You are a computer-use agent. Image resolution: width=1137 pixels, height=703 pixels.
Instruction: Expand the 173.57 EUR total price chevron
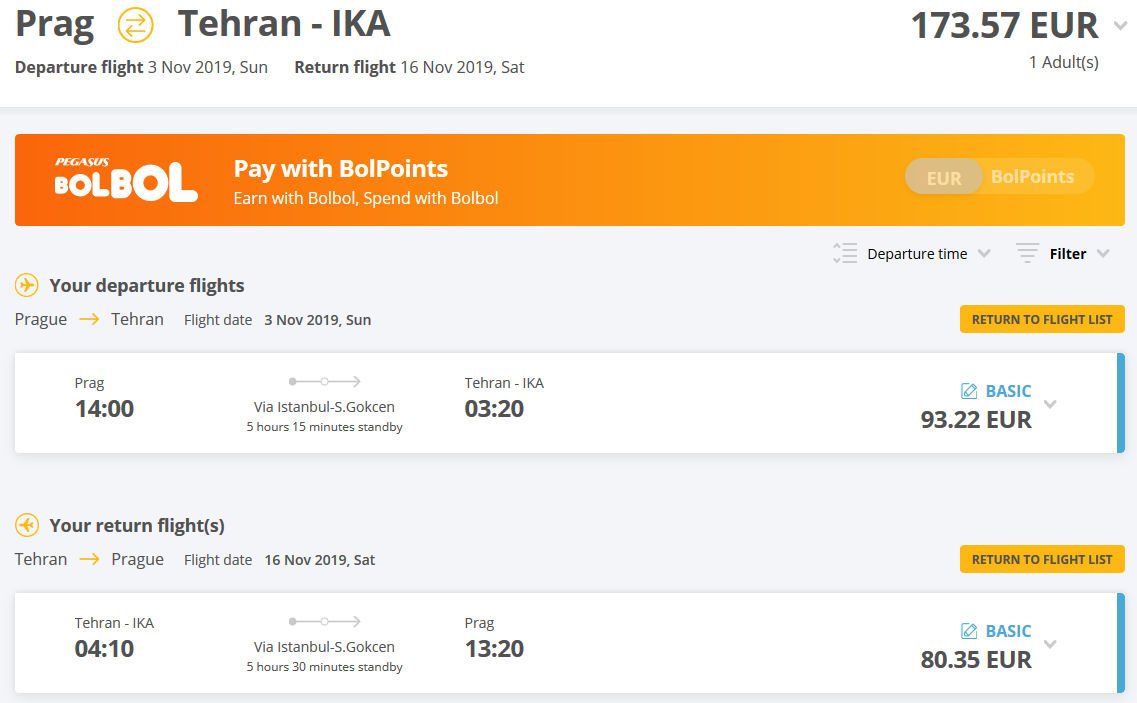pyautogui.click(x=1120, y=26)
